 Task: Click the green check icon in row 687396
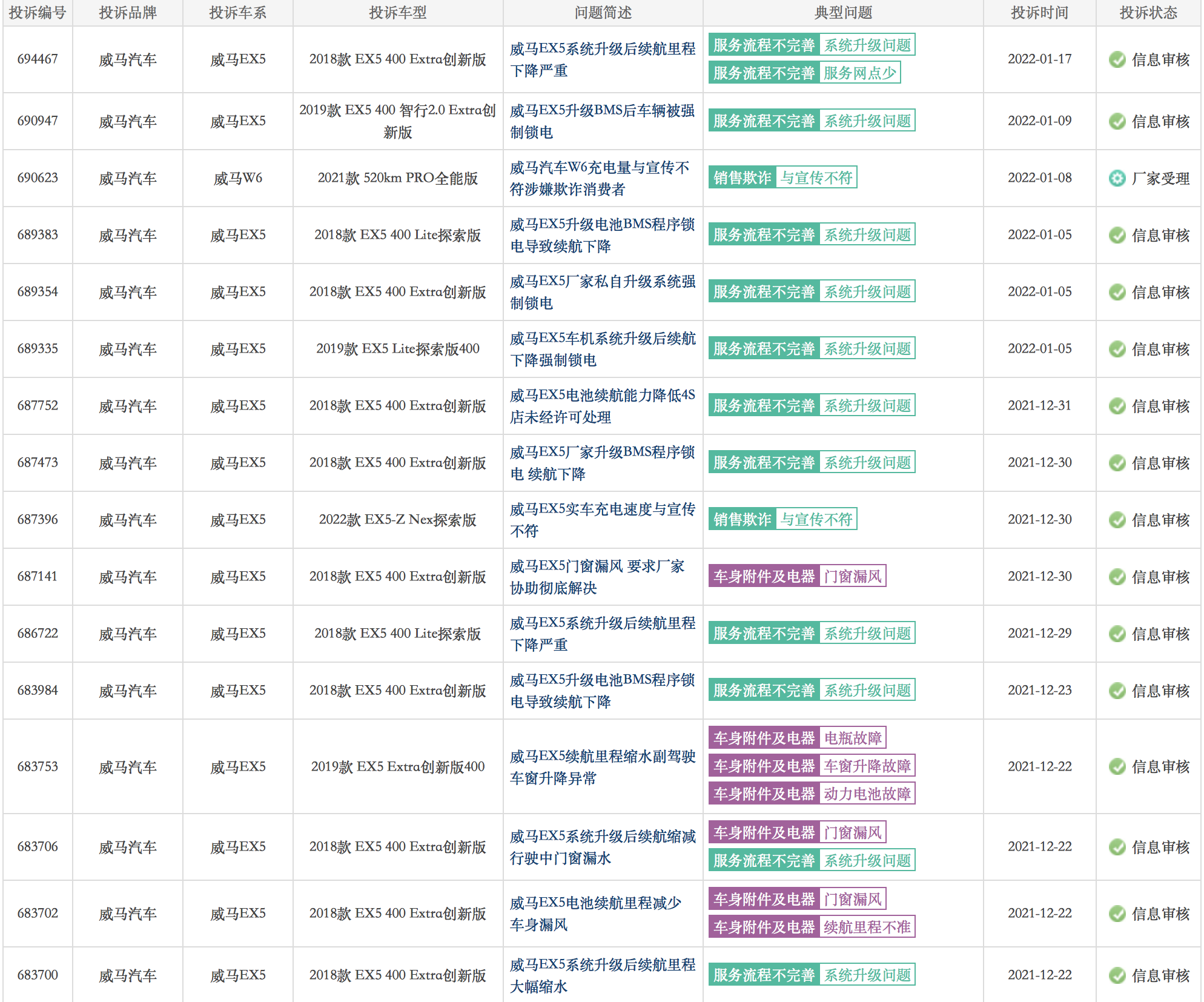click(x=1117, y=520)
